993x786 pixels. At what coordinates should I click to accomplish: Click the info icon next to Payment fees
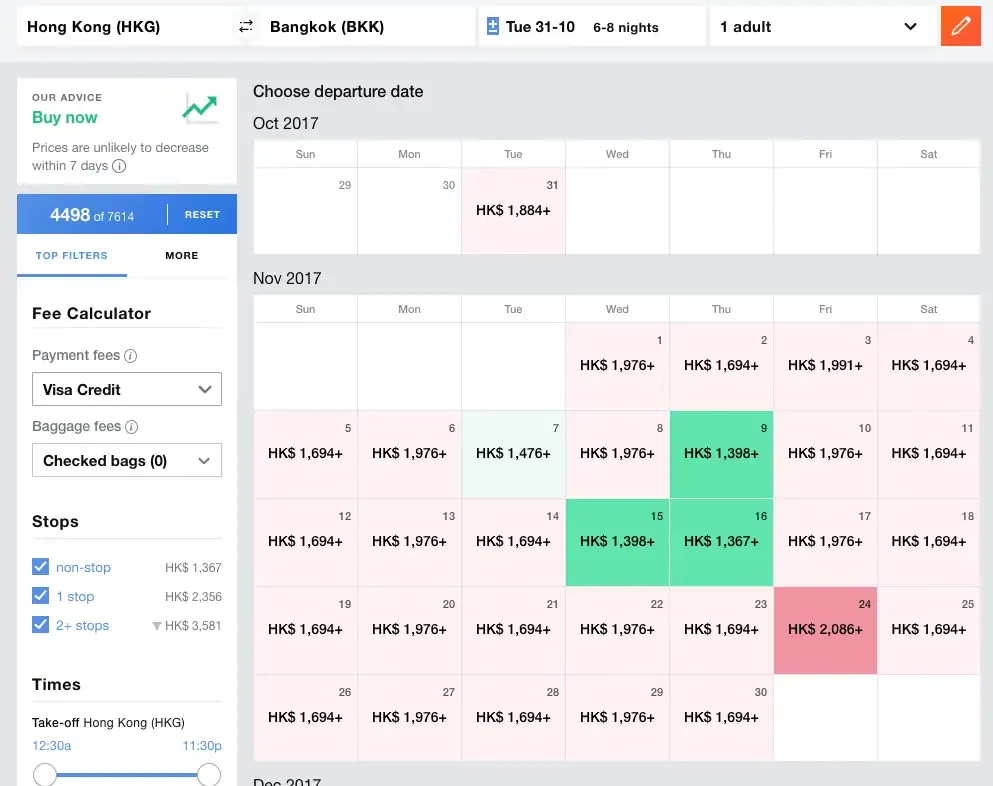(x=130, y=356)
